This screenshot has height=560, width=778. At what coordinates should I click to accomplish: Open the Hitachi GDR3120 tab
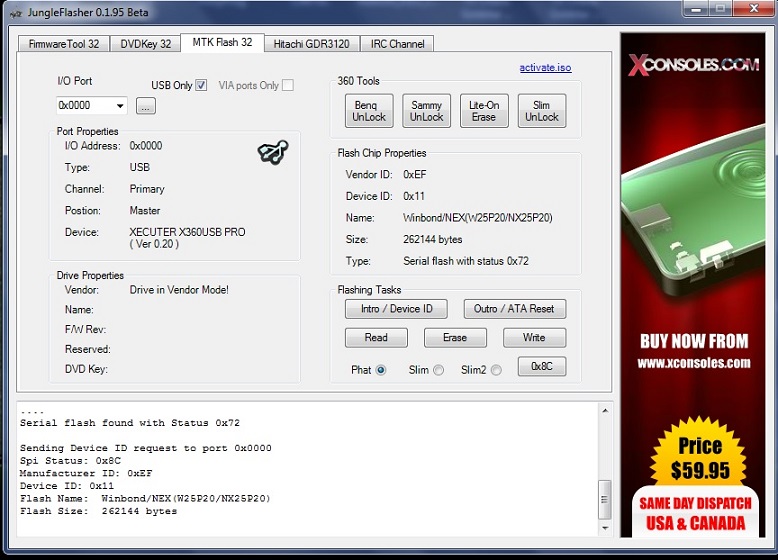[x=311, y=44]
